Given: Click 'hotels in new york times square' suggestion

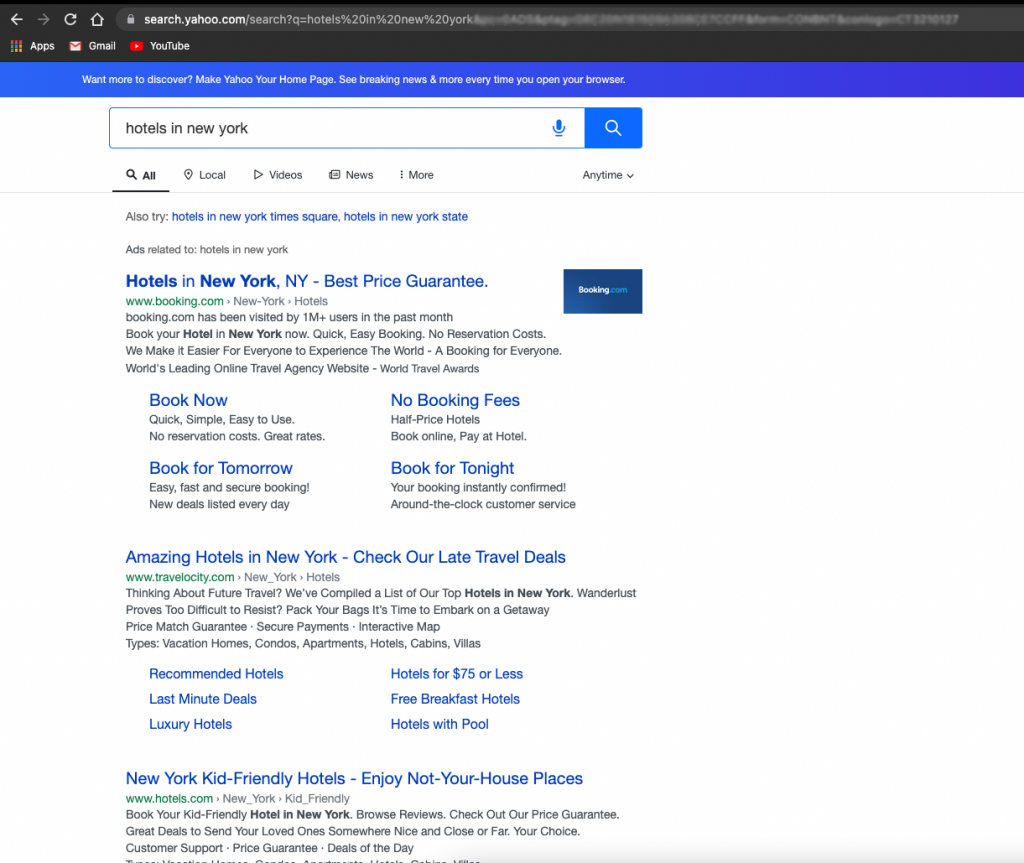Looking at the screenshot, I should pyautogui.click(x=255, y=216).
